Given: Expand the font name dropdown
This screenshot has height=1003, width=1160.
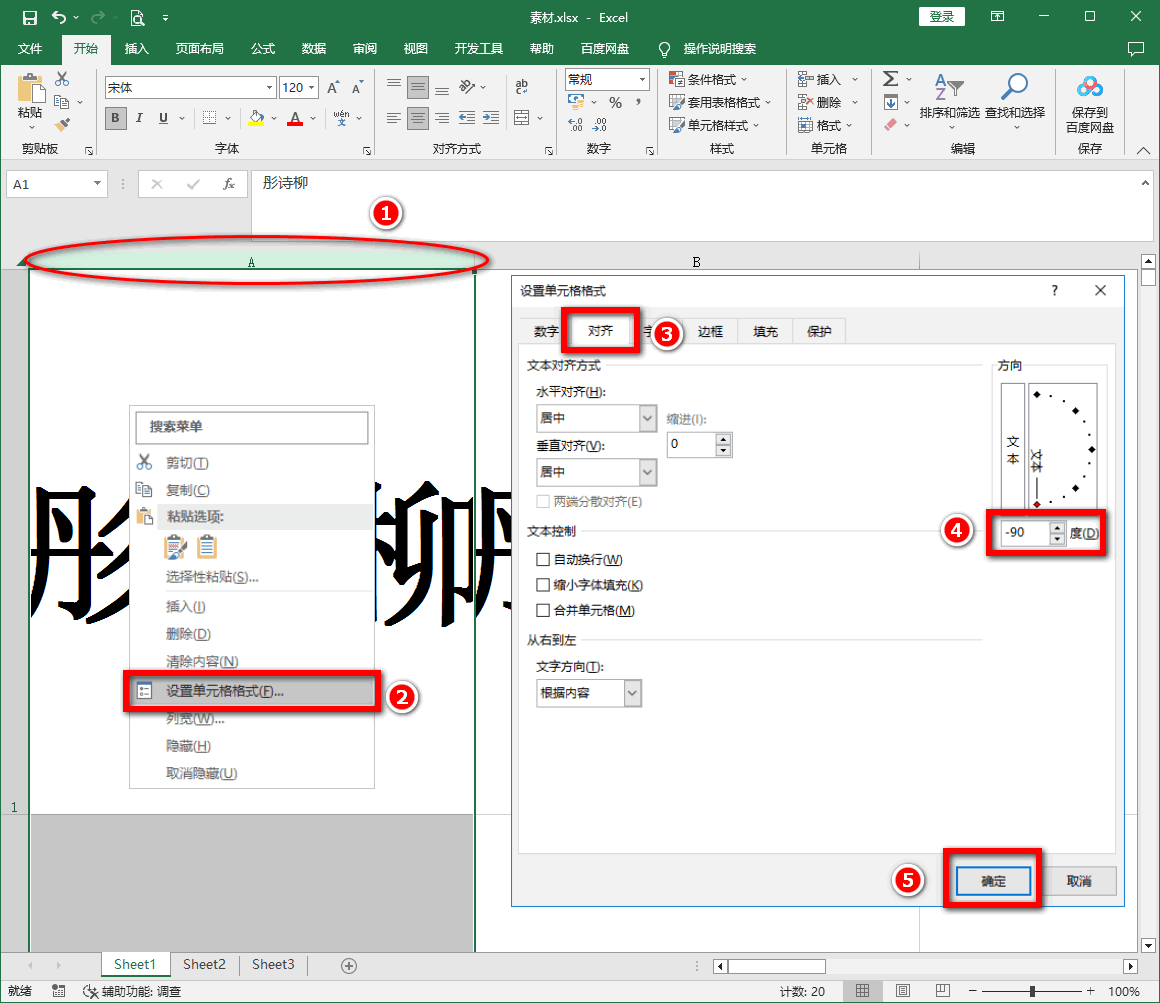Looking at the screenshot, I should coord(269,87).
